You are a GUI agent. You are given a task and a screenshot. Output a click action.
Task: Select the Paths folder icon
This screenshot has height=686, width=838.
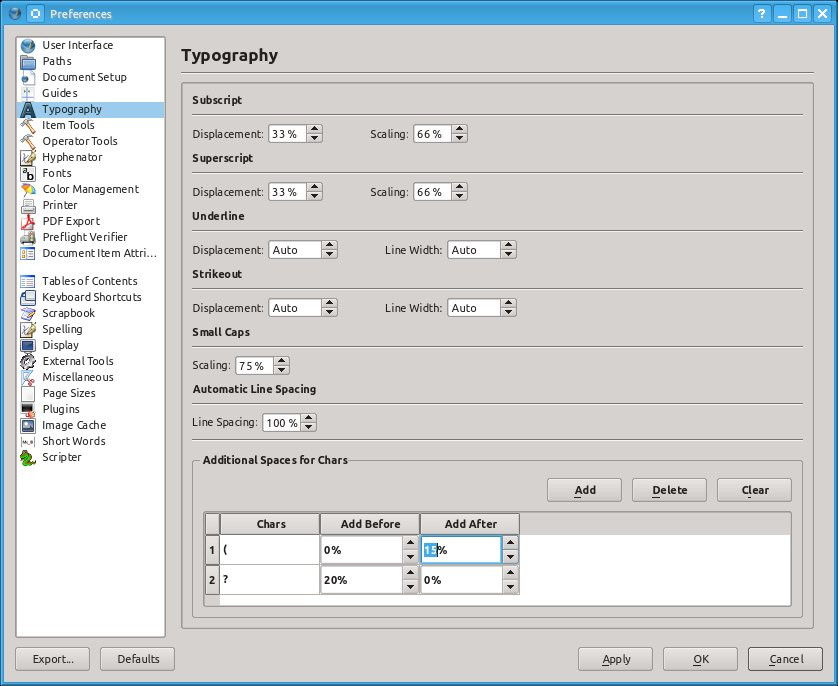point(28,61)
